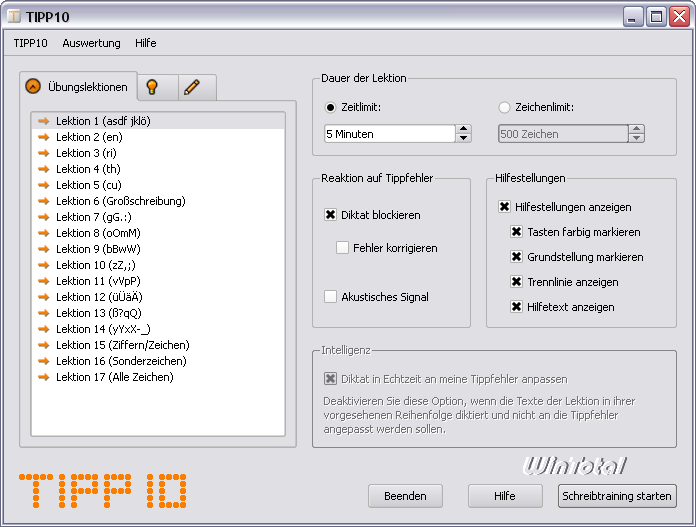Screen dimensions: 696x527
Task: Click arrow icon next to Lektion 1
Action: click(44, 121)
